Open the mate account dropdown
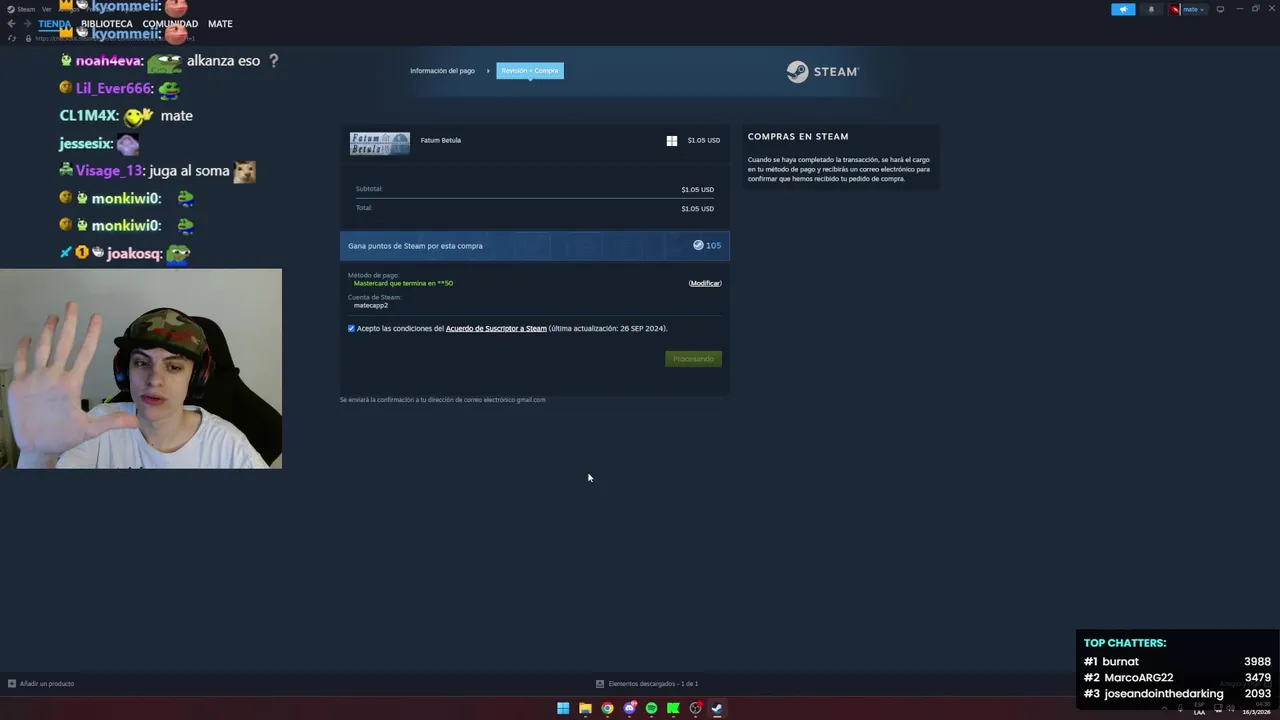1280x720 pixels. click(x=1188, y=9)
